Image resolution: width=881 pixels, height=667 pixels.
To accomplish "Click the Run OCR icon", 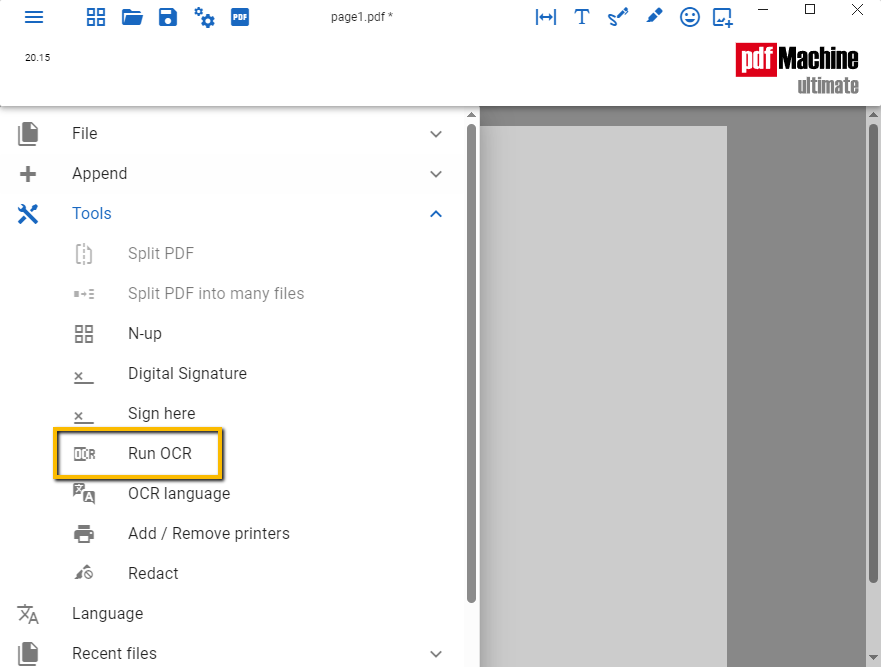I will click(84, 453).
